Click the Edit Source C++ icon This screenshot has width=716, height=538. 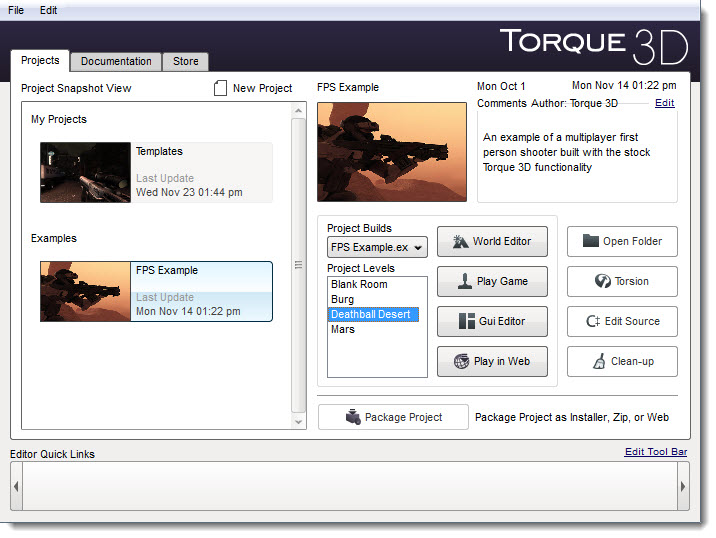pos(593,321)
